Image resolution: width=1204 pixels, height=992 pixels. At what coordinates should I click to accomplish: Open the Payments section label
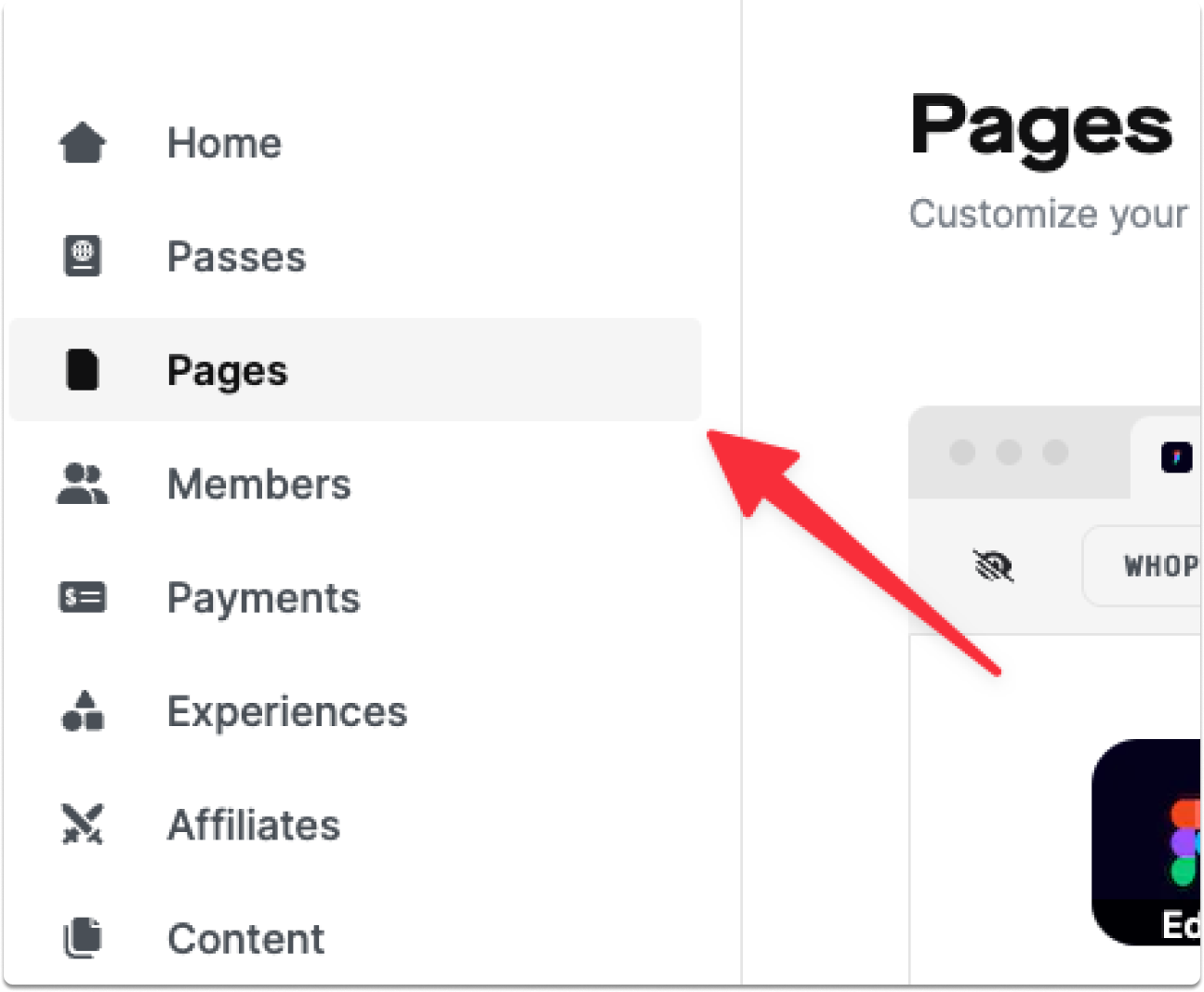coord(263,598)
